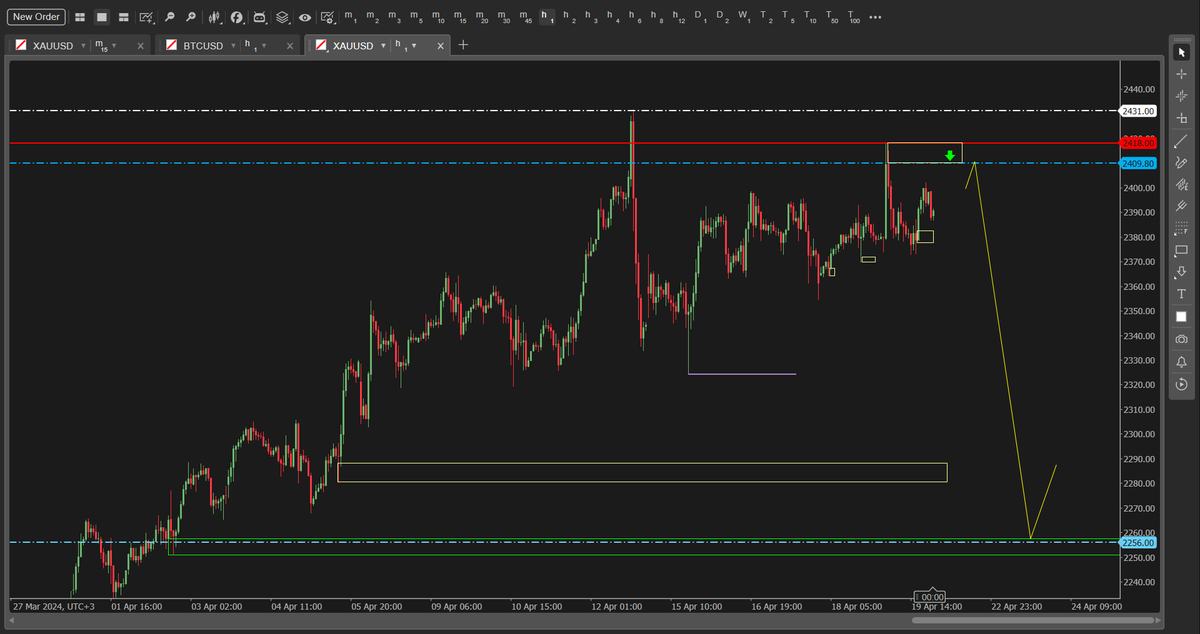Select the equidistant channel tool
Image resolution: width=1200 pixels, height=634 pixels.
pyautogui.click(x=1181, y=184)
